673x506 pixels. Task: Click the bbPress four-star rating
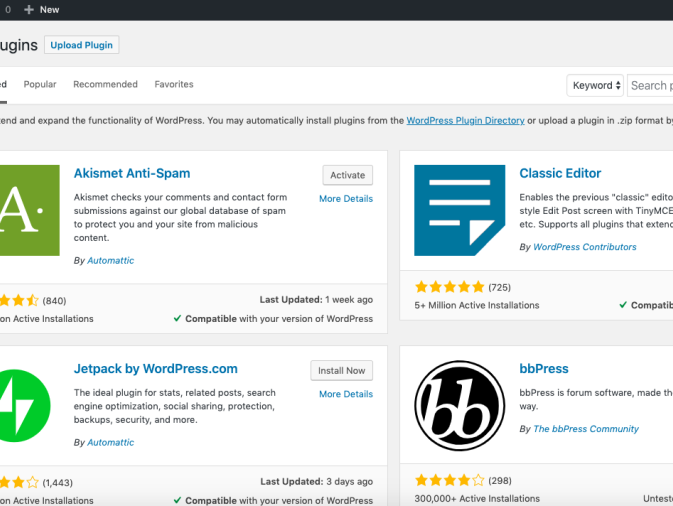pos(449,480)
